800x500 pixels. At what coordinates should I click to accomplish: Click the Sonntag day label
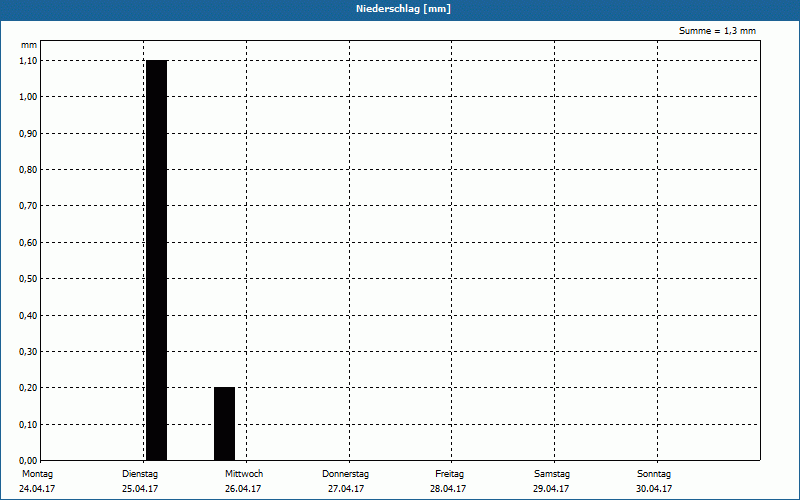(654, 474)
